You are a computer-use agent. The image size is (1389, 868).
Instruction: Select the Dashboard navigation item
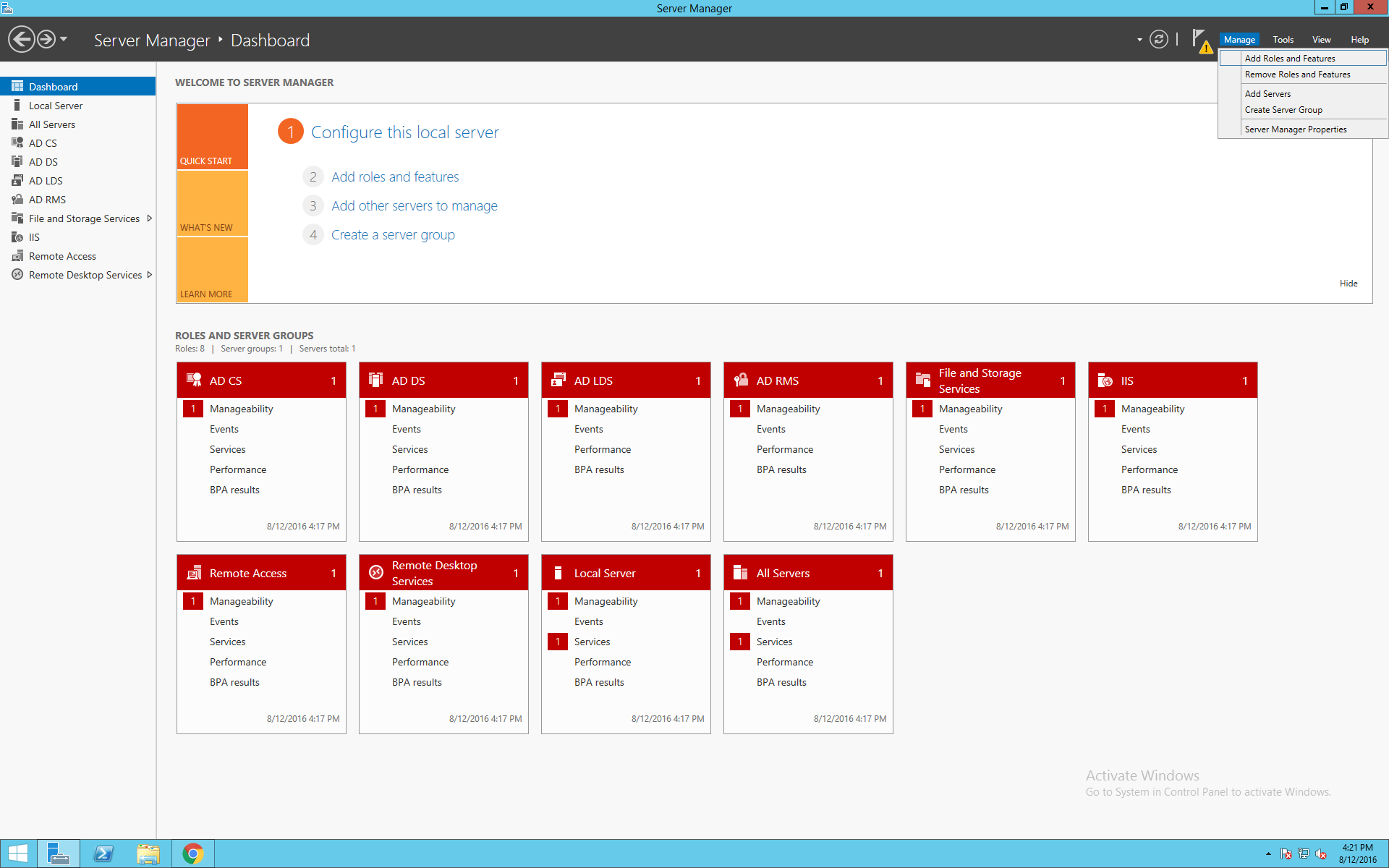(55, 86)
